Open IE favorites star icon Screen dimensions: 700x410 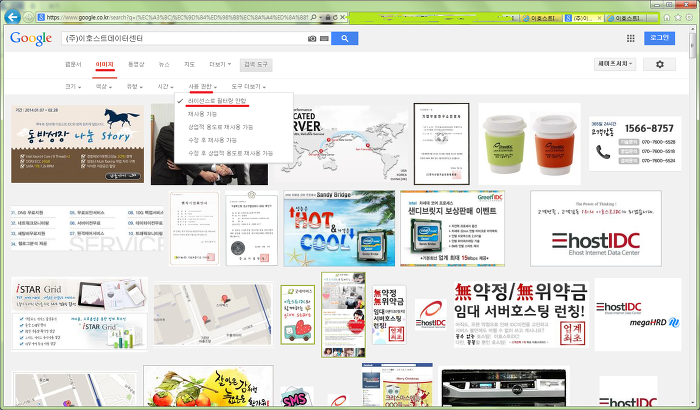[x=678, y=17]
